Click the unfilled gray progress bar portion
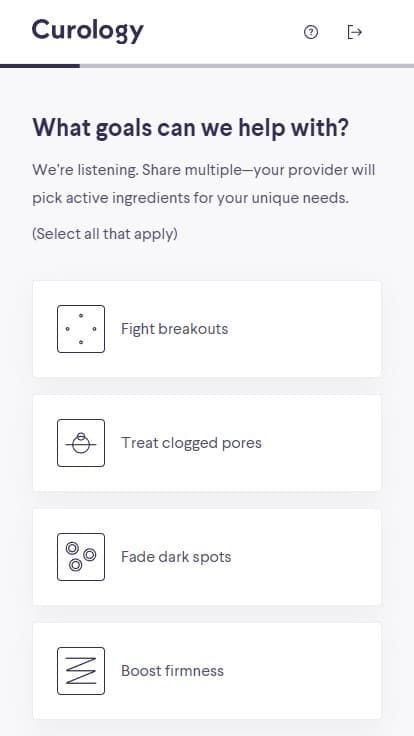 coord(247,66)
